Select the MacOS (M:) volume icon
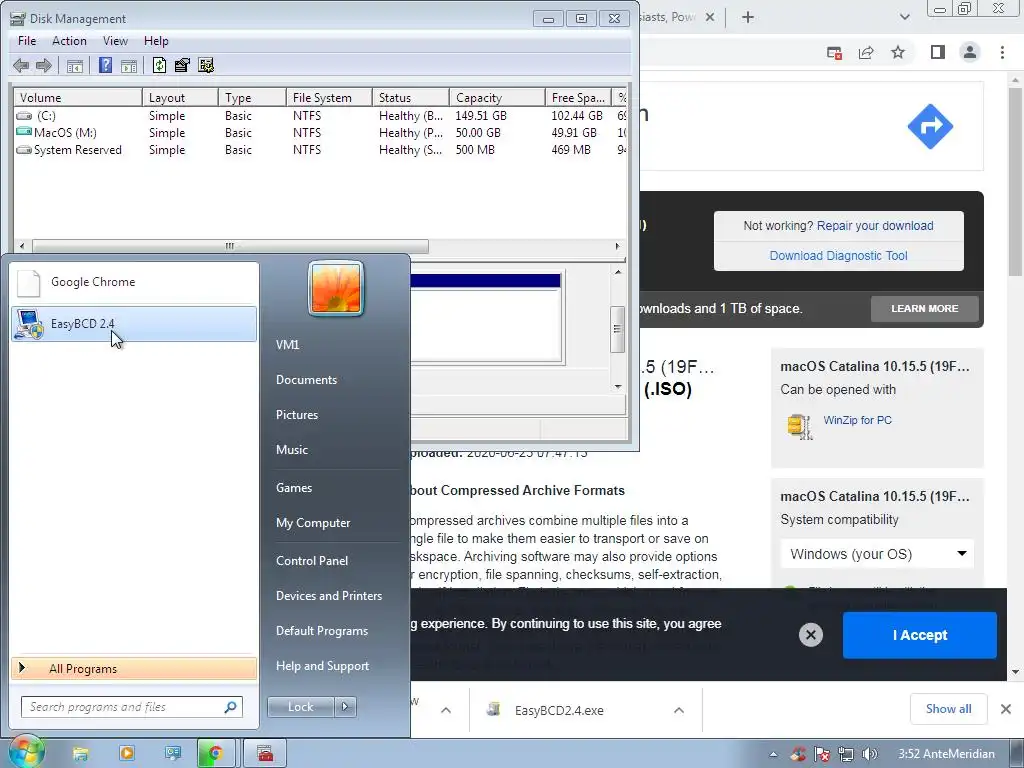 [24, 133]
